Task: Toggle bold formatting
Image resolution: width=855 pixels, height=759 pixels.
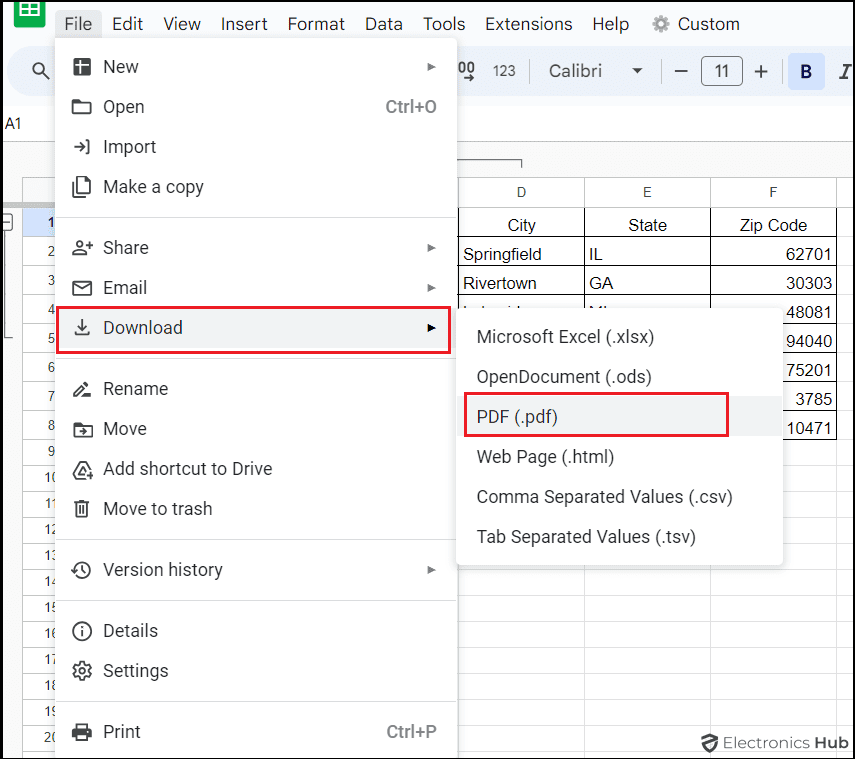Action: pos(806,71)
